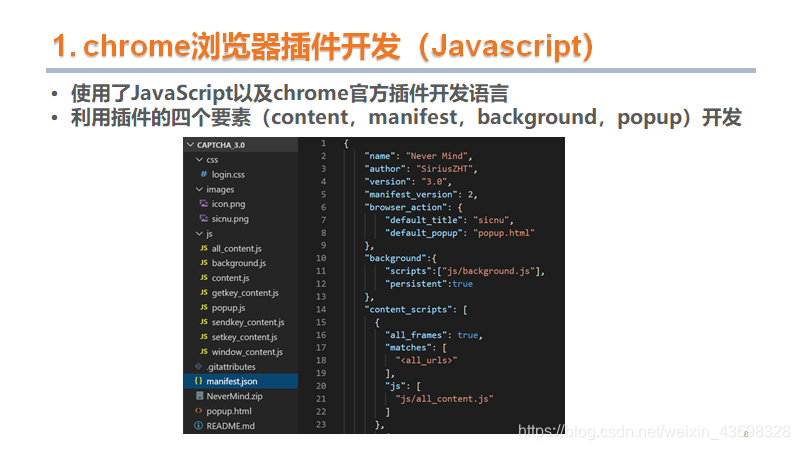Click the JS icon beside popup.js

coord(204,307)
